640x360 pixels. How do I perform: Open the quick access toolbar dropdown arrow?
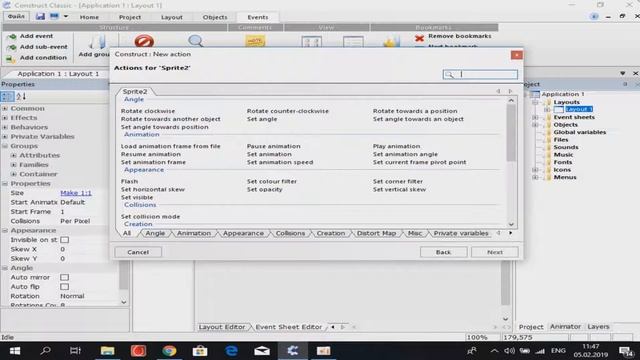[x=66, y=16]
